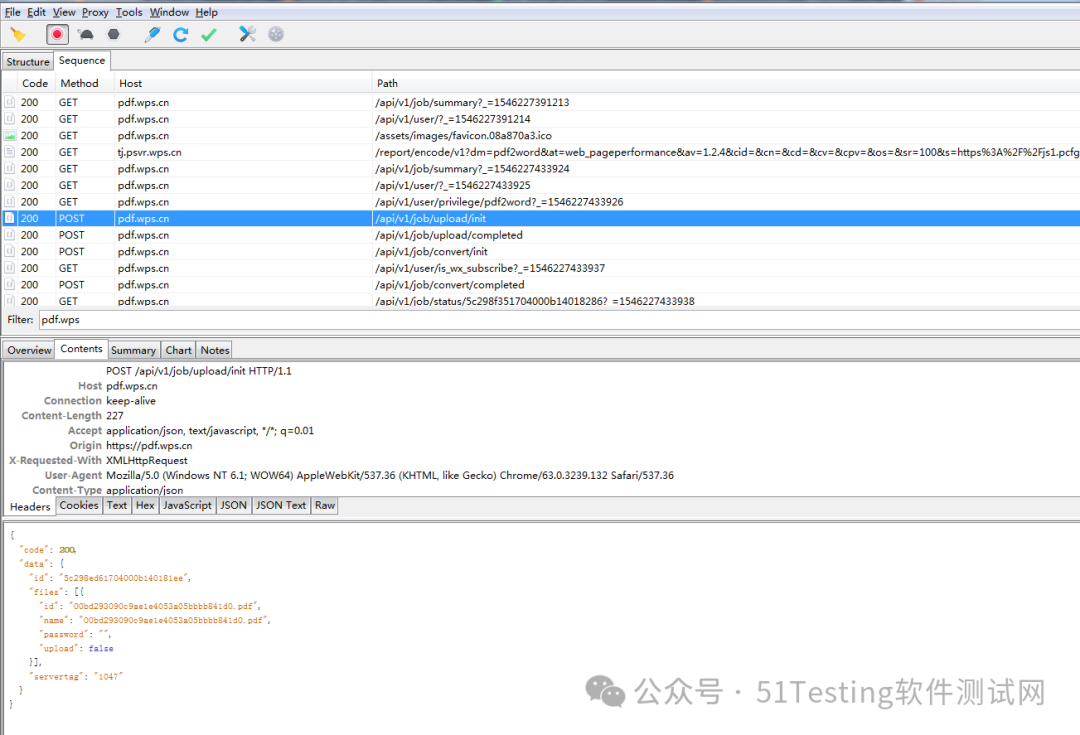The image size is (1080, 735).
Task: Click the User-Agent Mozilla/5.0 header value
Action: point(390,475)
